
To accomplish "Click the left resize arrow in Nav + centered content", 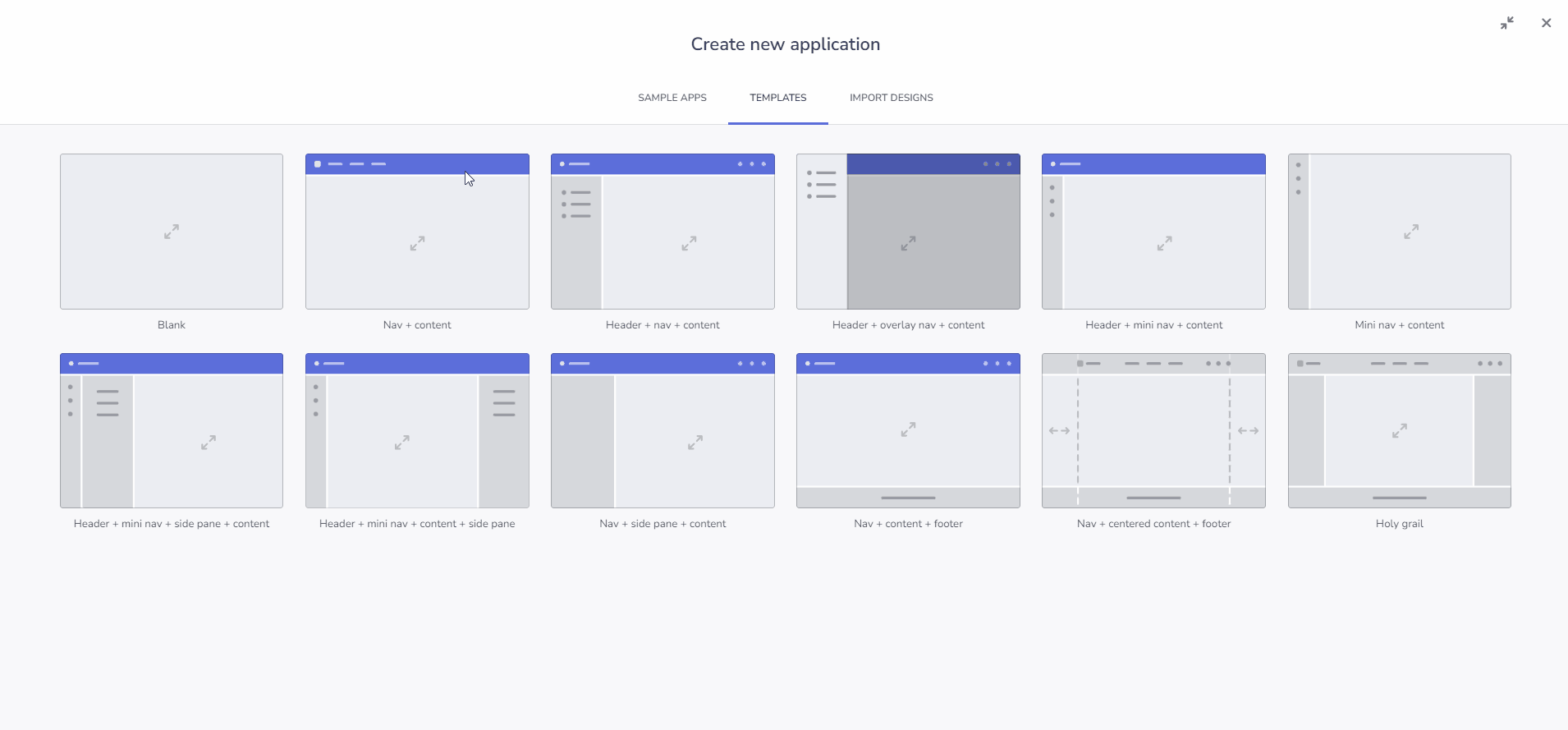I will point(1058,430).
